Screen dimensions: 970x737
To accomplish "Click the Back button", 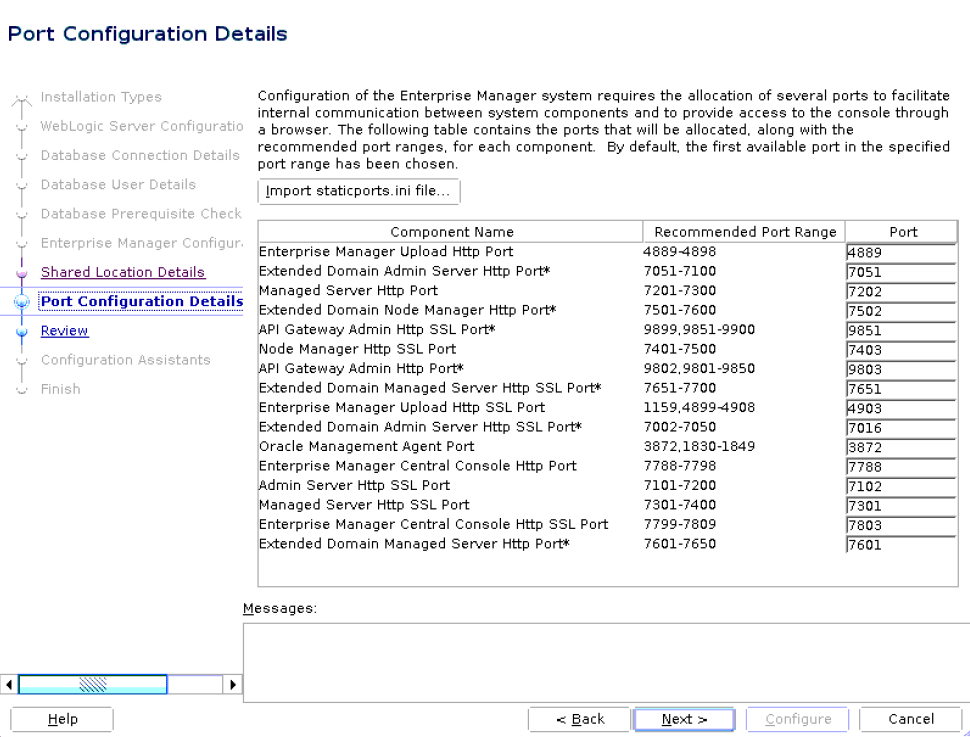I will (579, 719).
